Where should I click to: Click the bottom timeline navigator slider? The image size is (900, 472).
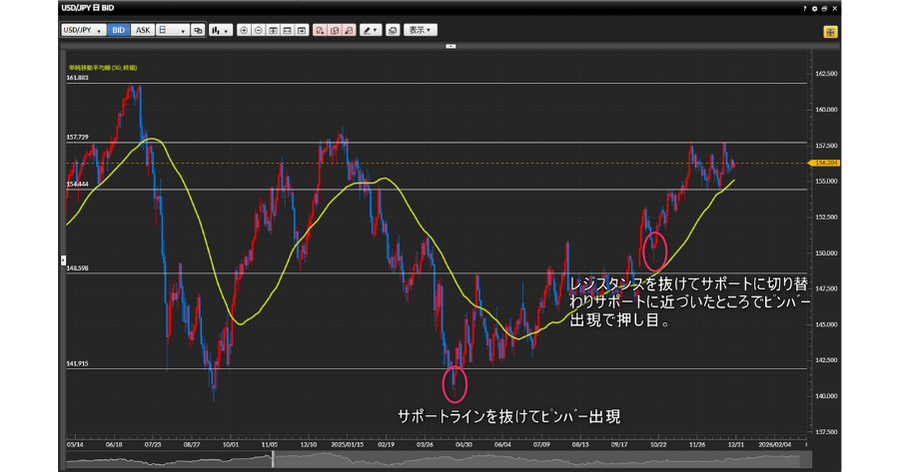click(x=272, y=459)
